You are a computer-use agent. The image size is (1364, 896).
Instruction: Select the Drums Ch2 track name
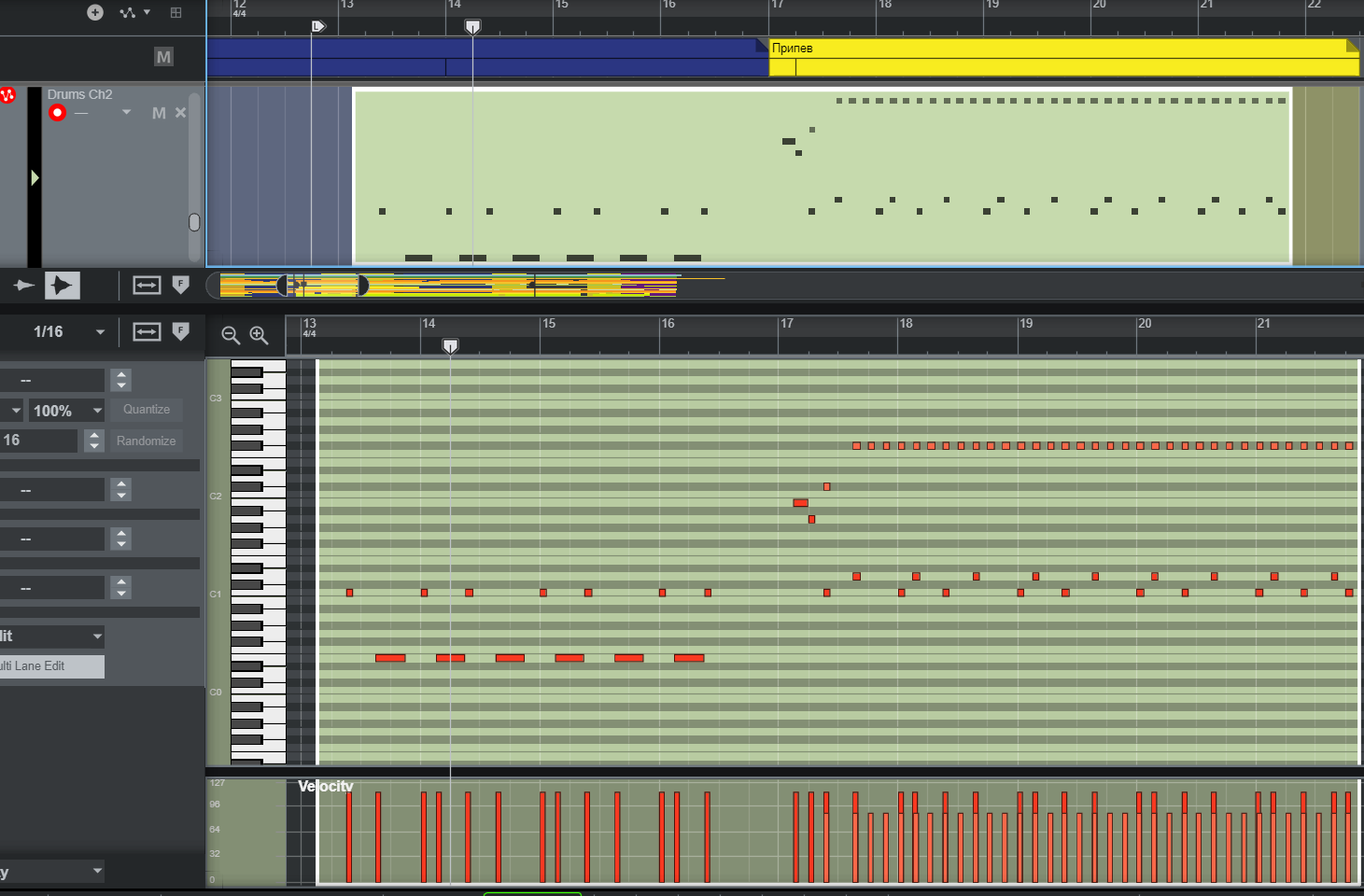coord(79,94)
